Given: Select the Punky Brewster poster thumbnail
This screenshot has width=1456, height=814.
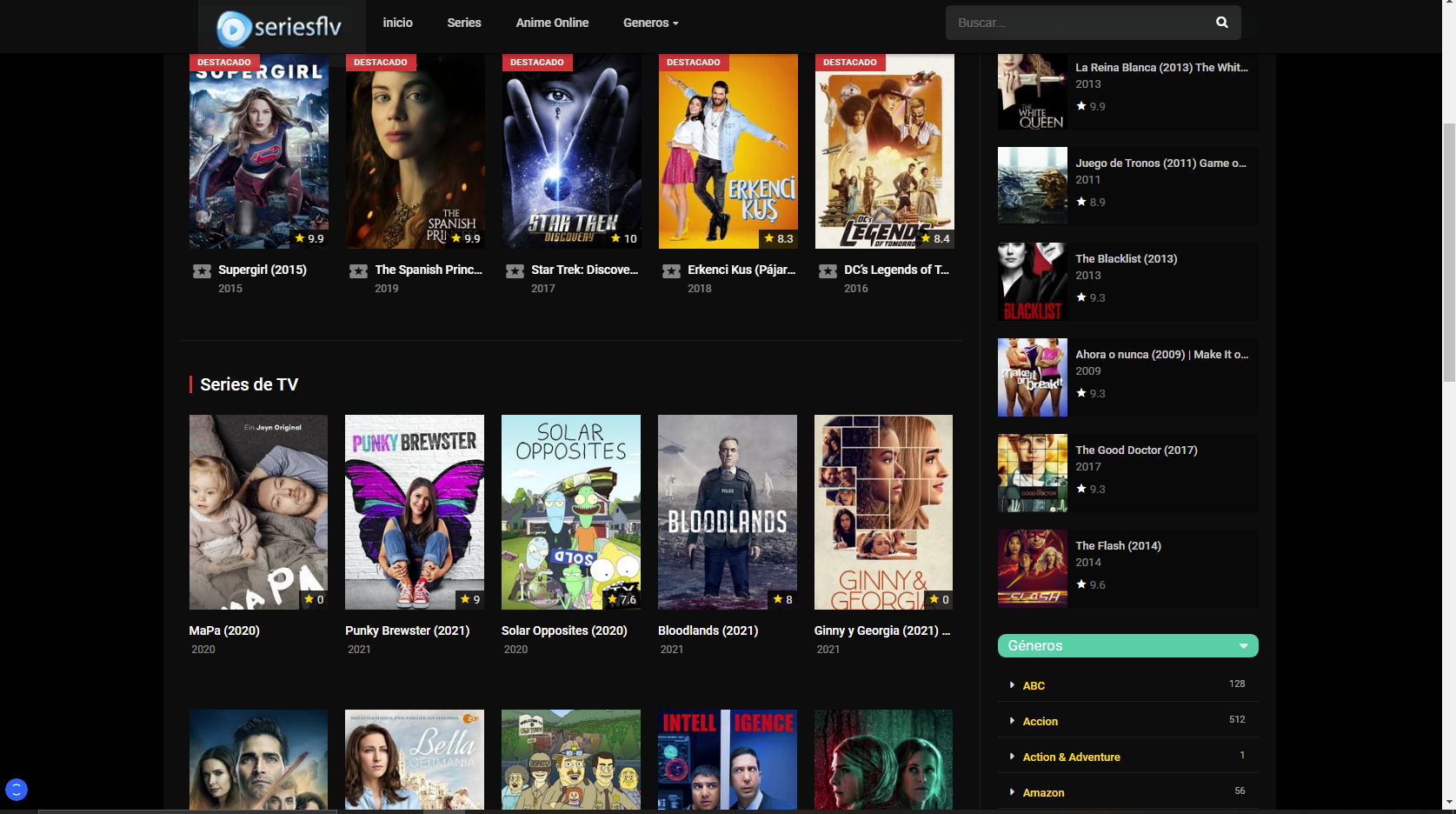Looking at the screenshot, I should 415,512.
